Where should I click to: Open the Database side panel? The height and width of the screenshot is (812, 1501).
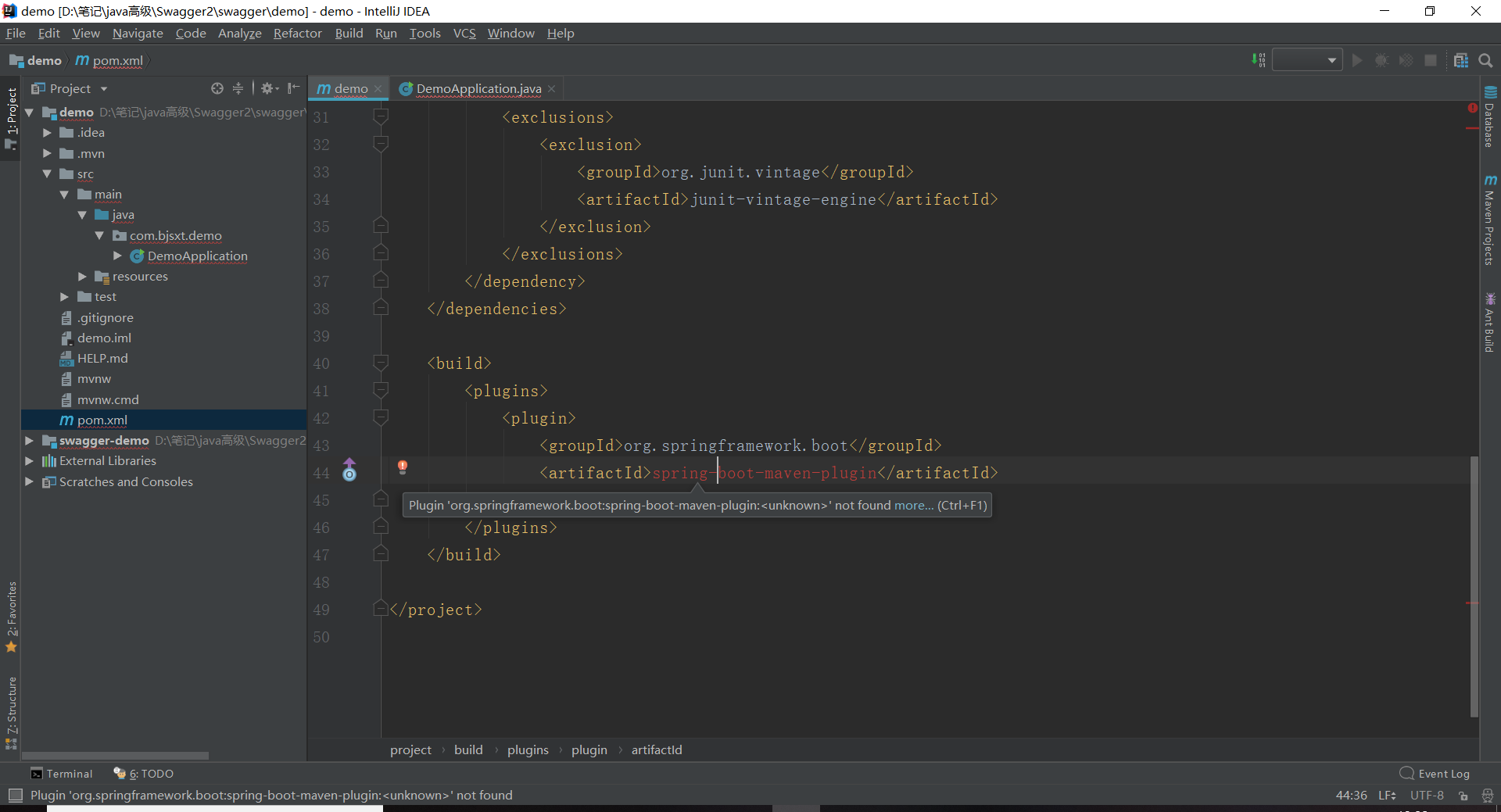pyautogui.click(x=1490, y=116)
